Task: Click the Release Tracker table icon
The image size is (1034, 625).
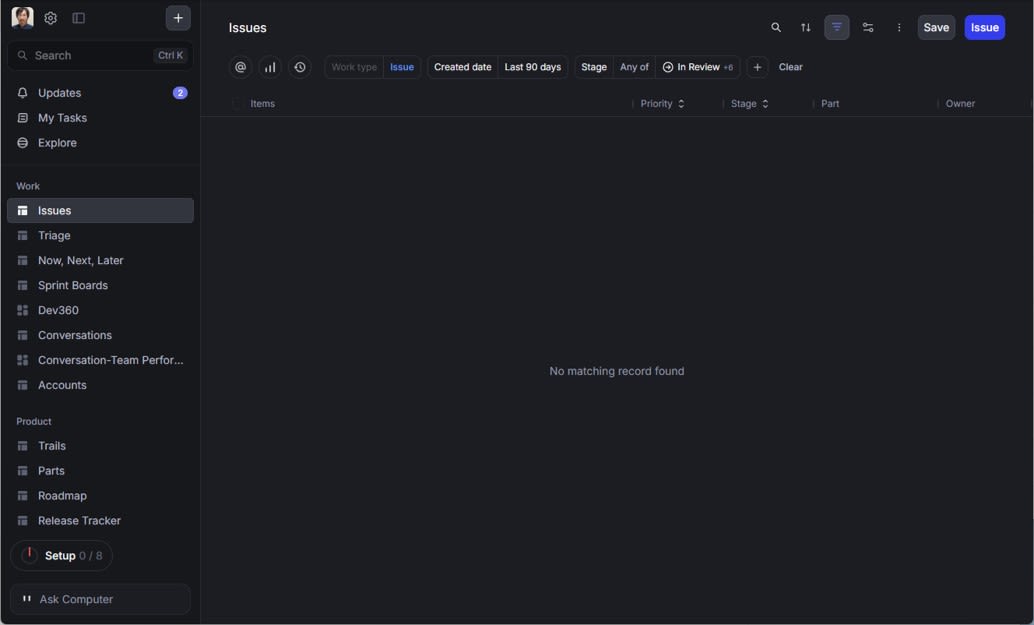Action: (x=22, y=521)
